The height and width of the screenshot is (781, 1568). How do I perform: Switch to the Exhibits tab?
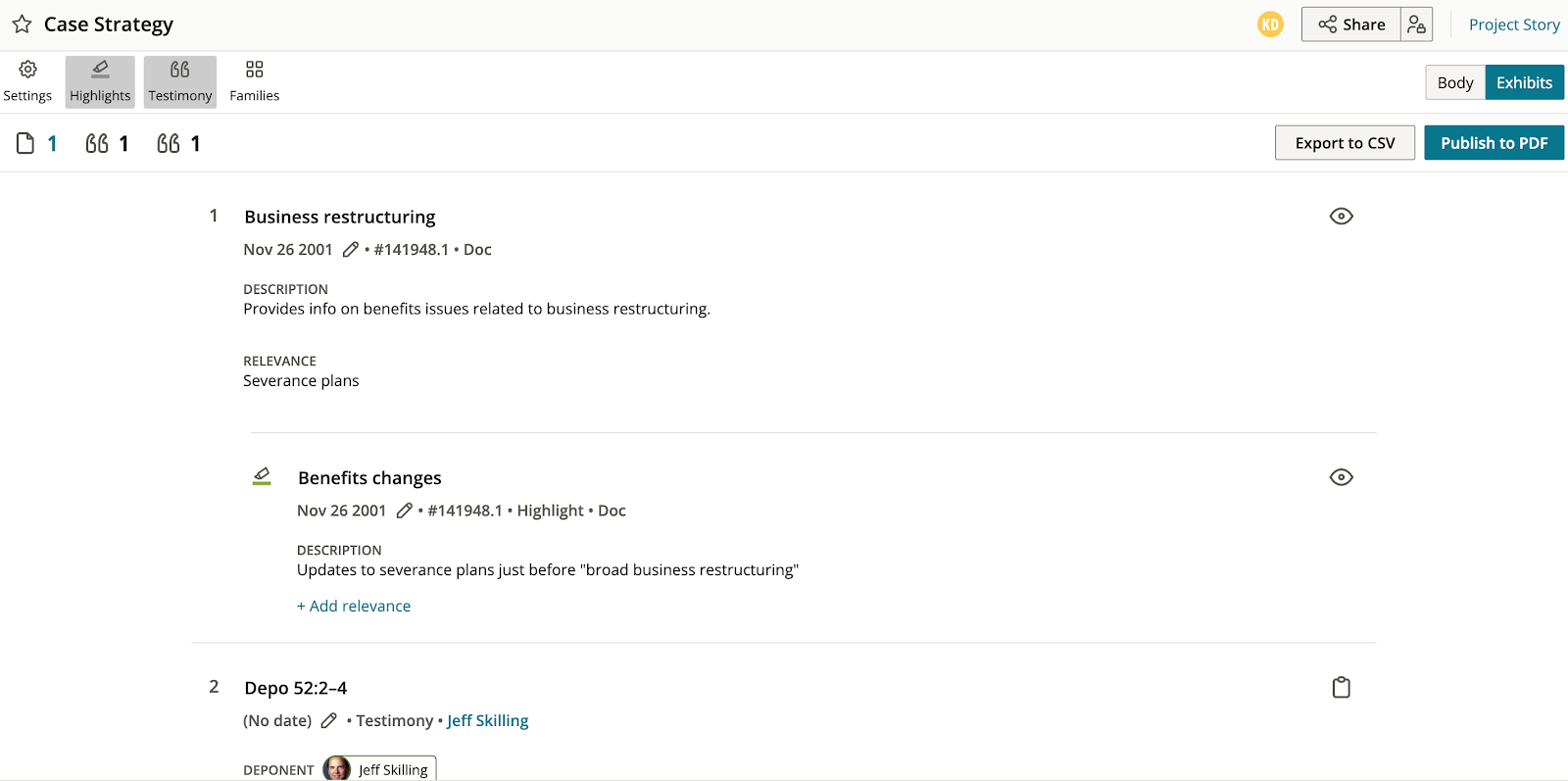pos(1525,82)
